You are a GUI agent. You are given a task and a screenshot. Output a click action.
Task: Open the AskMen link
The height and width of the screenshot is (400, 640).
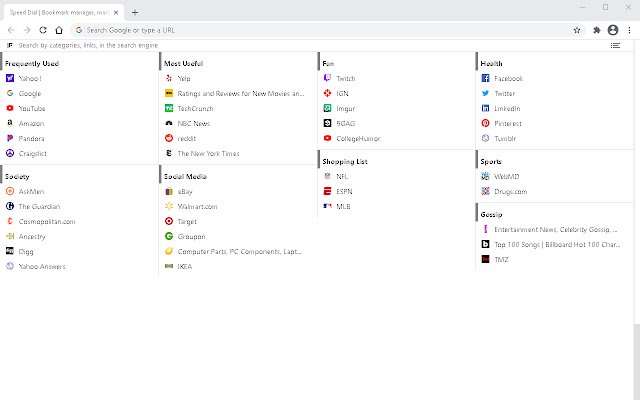click(x=31, y=191)
